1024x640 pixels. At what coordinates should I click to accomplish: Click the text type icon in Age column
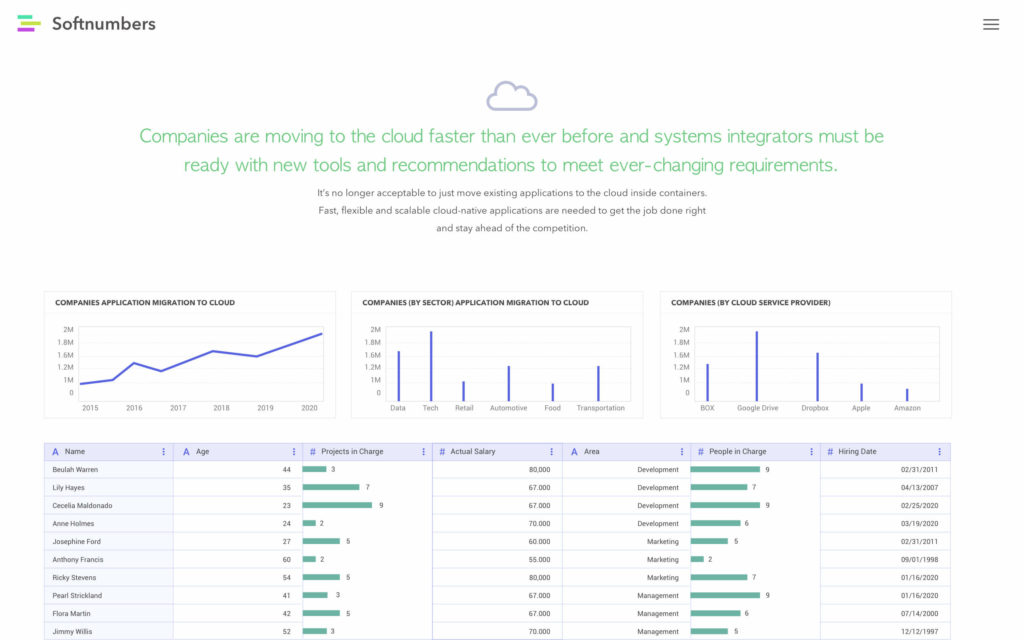click(x=186, y=452)
